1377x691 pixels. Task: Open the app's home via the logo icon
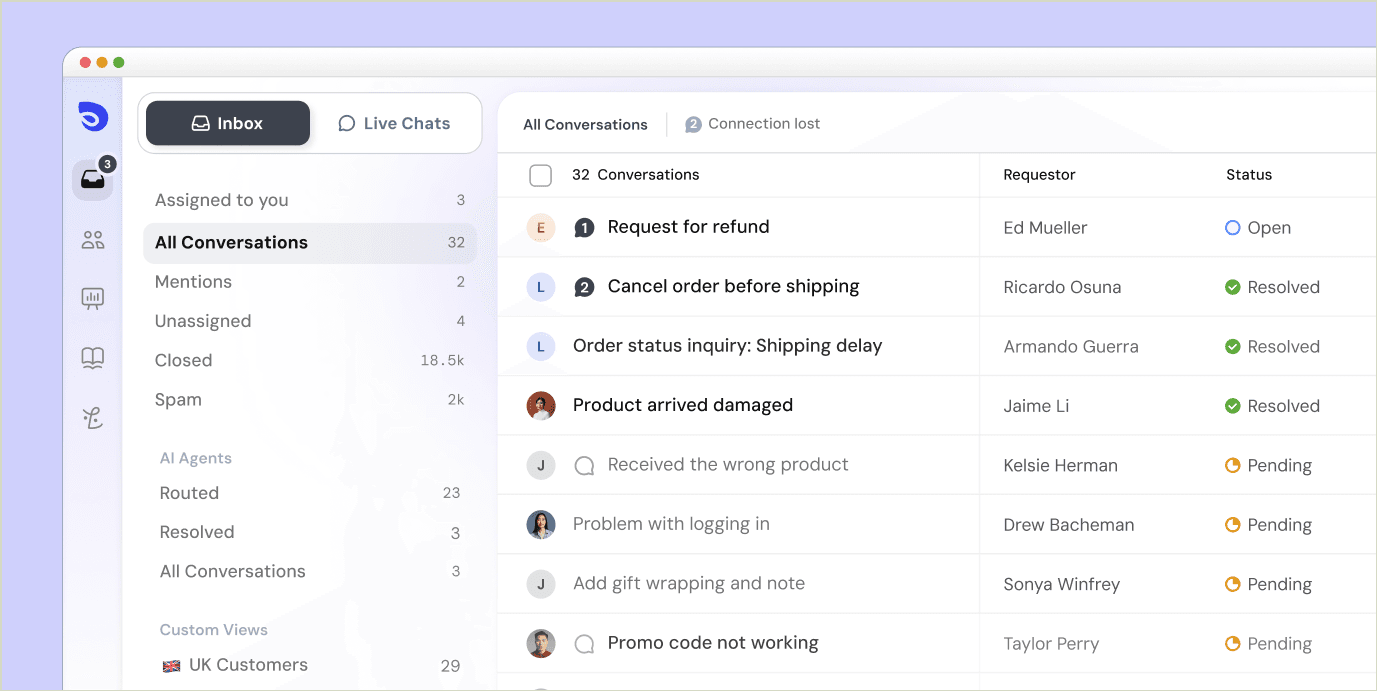pos(92,116)
